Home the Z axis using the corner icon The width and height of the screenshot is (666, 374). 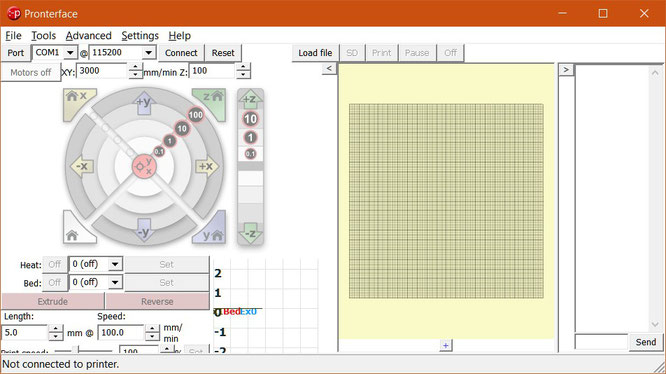click(x=212, y=101)
